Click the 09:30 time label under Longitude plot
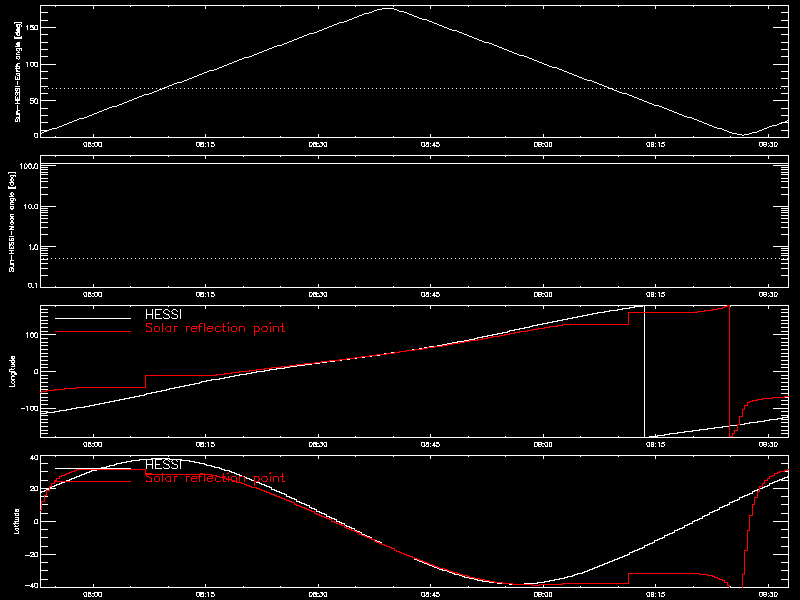The width and height of the screenshot is (800, 600). [x=768, y=445]
